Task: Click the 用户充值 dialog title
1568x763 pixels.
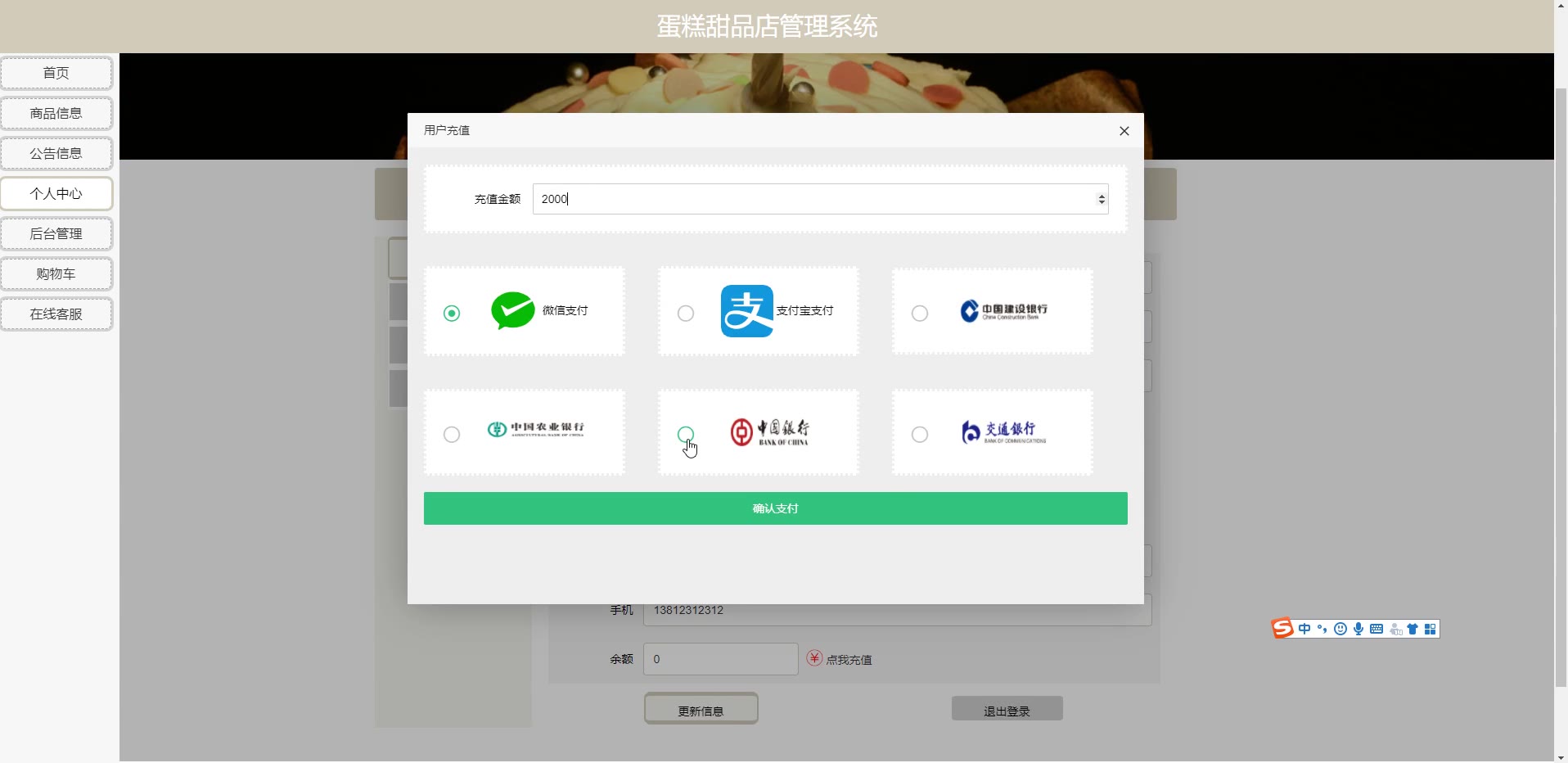Action: coord(447,130)
